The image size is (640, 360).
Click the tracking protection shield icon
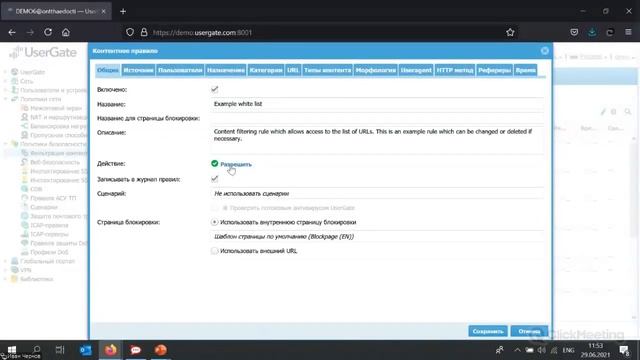130,32
